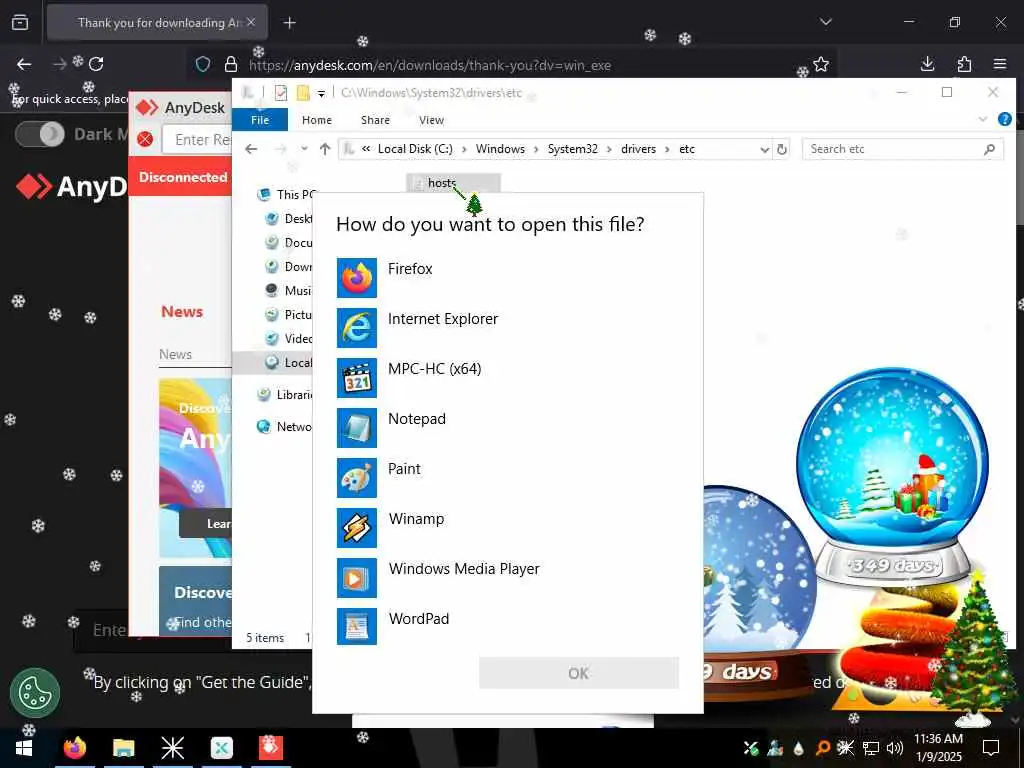Switch to the Share ribbon tab
The width and height of the screenshot is (1024, 768).
(375, 120)
